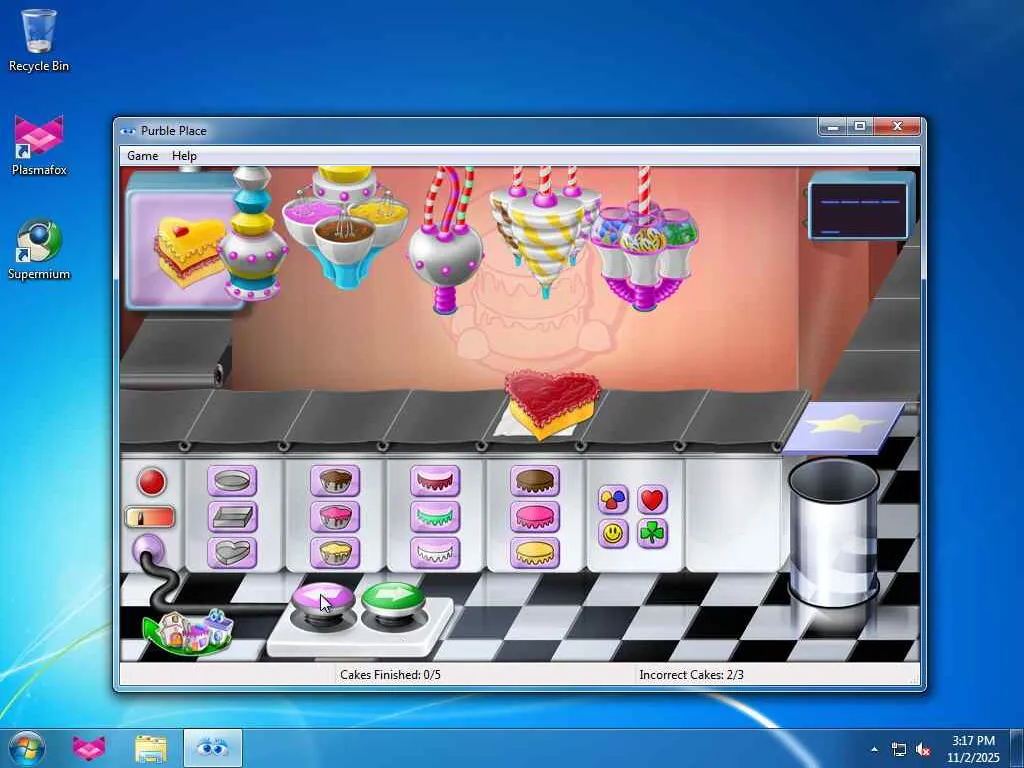Open the clock showing 3:17 PM
The image size is (1024, 768).
973,749
